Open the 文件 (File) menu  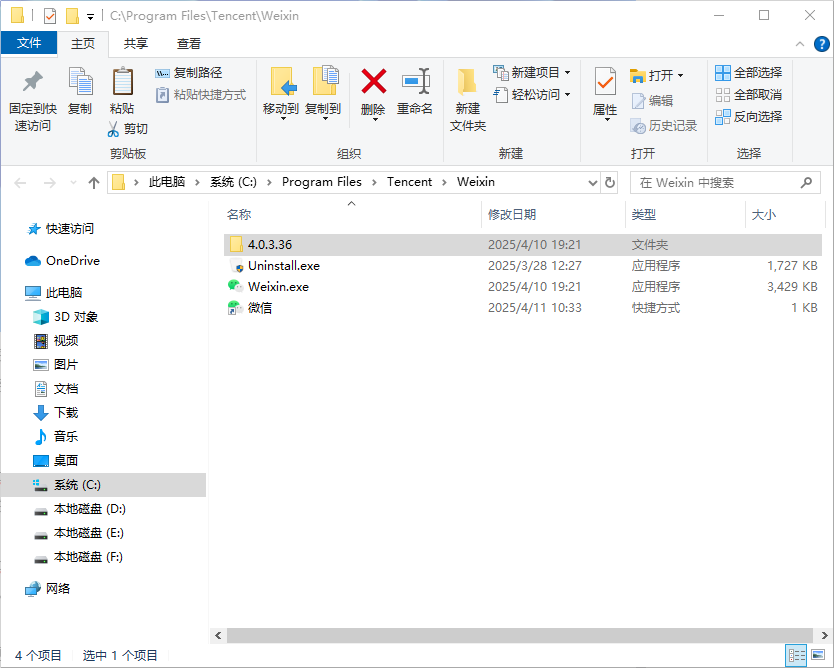click(29, 43)
